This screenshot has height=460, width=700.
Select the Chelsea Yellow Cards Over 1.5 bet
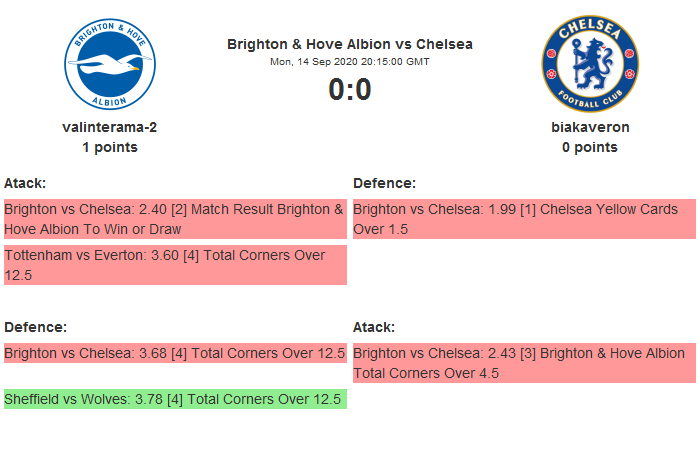(524, 219)
